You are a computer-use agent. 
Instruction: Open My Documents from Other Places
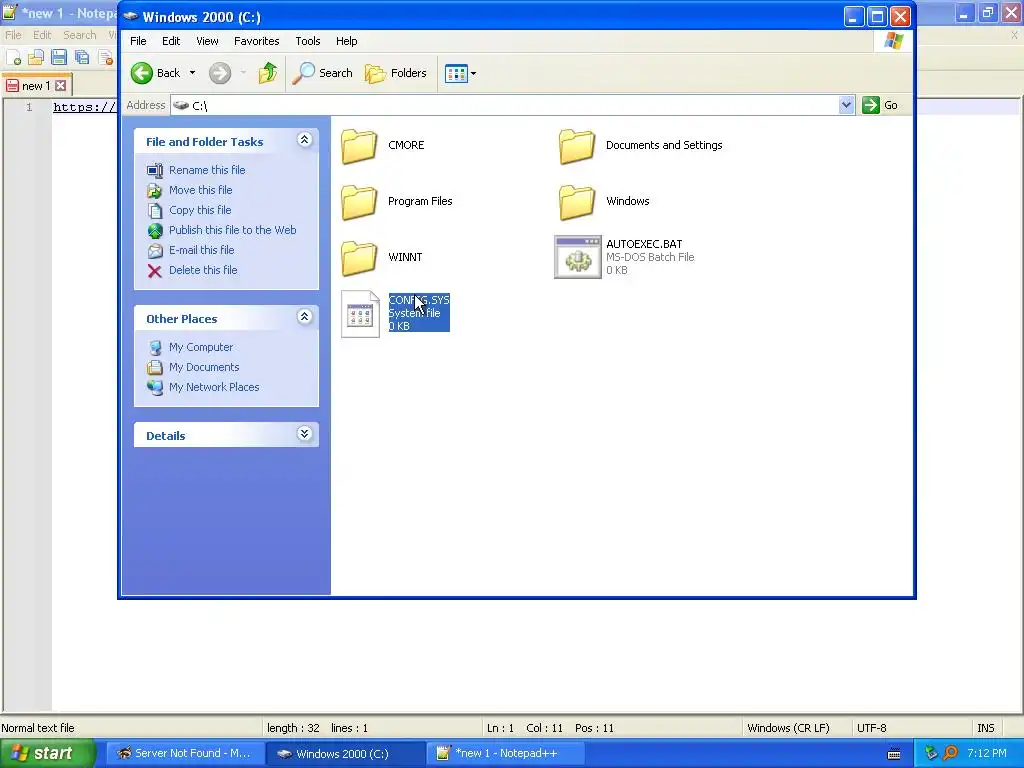coord(204,367)
